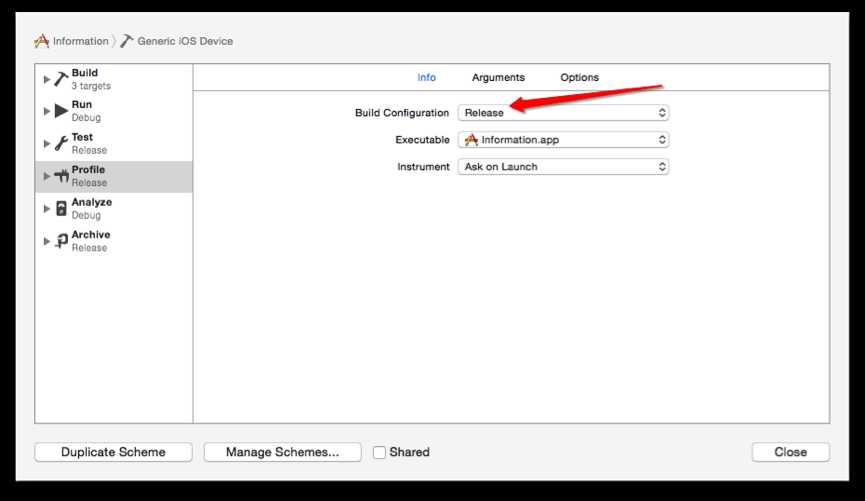
Task: Switch to the Options tab
Action: click(x=579, y=77)
